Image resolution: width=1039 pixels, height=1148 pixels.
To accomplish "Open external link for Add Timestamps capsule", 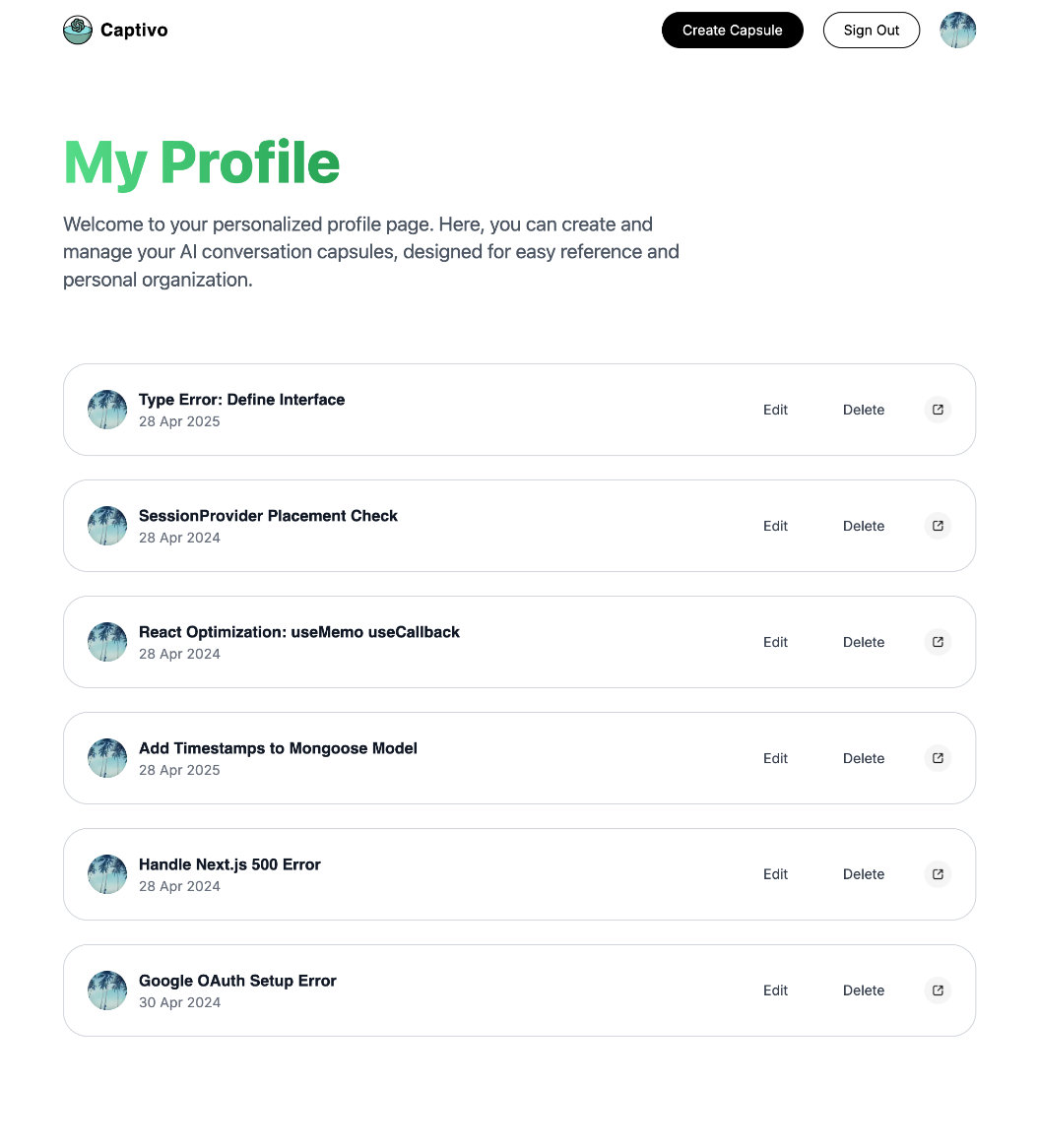I will click(938, 758).
